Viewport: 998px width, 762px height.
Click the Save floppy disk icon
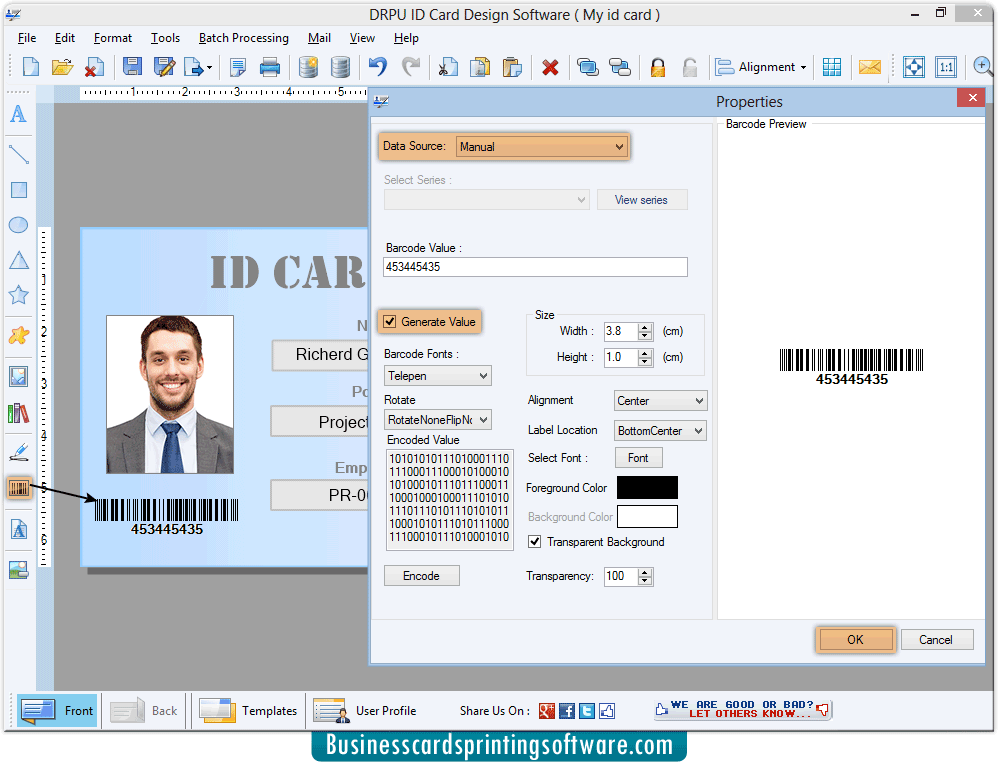[132, 67]
